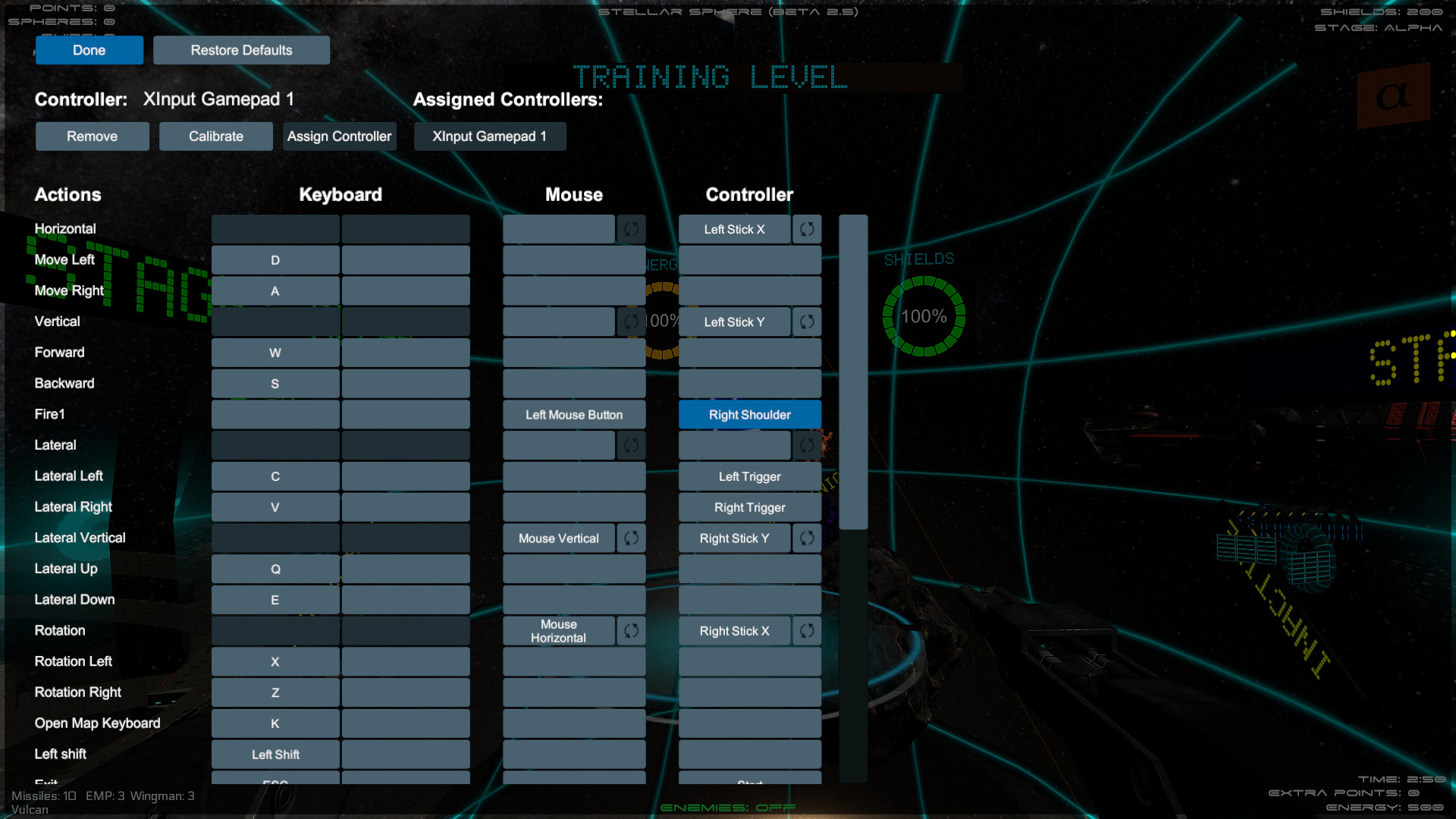
Task: Click the Keyboard column header
Action: click(340, 194)
